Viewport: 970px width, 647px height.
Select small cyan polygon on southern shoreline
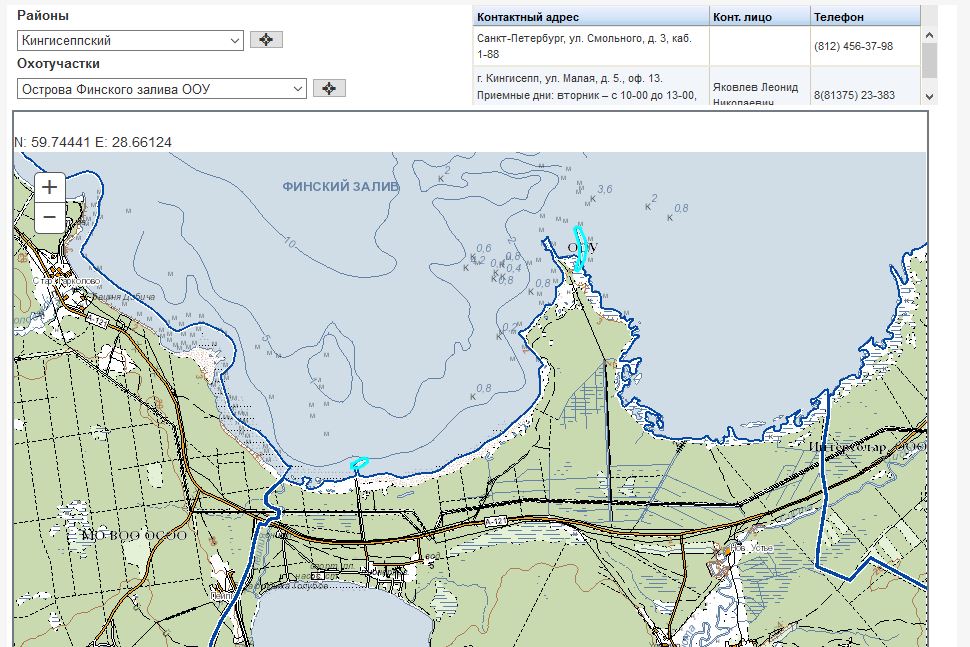click(x=360, y=463)
